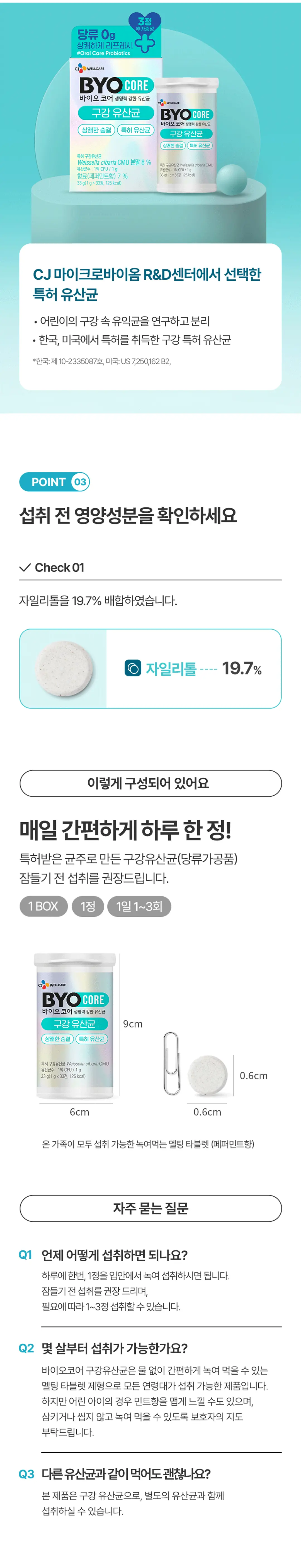The image size is (301, 1568).
Task: Click the small tablet next to the paperclip
Action: click(x=207, y=1075)
